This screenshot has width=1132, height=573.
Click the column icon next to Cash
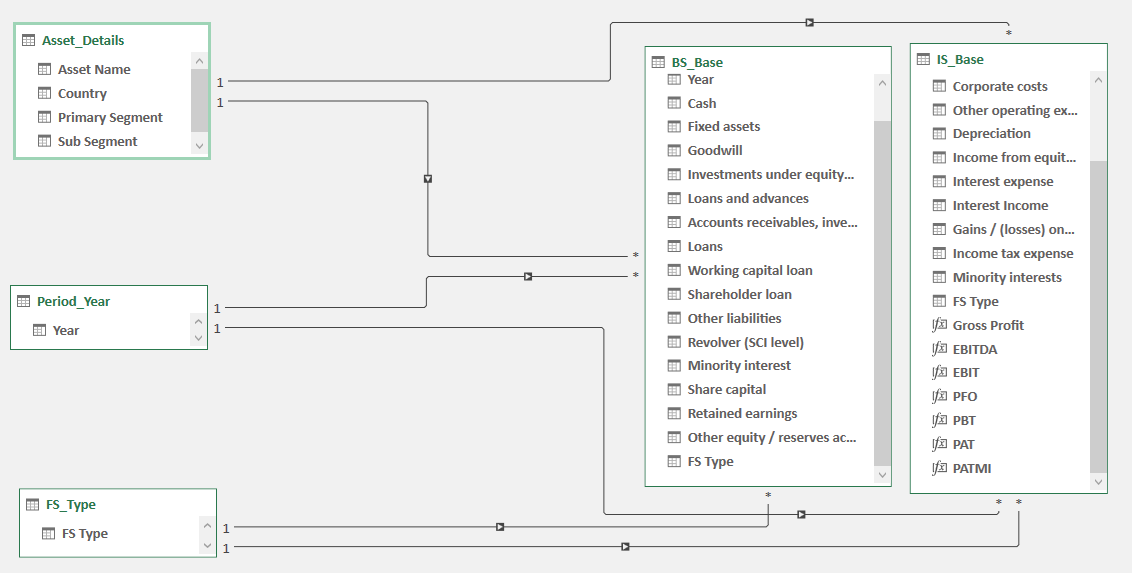point(674,103)
